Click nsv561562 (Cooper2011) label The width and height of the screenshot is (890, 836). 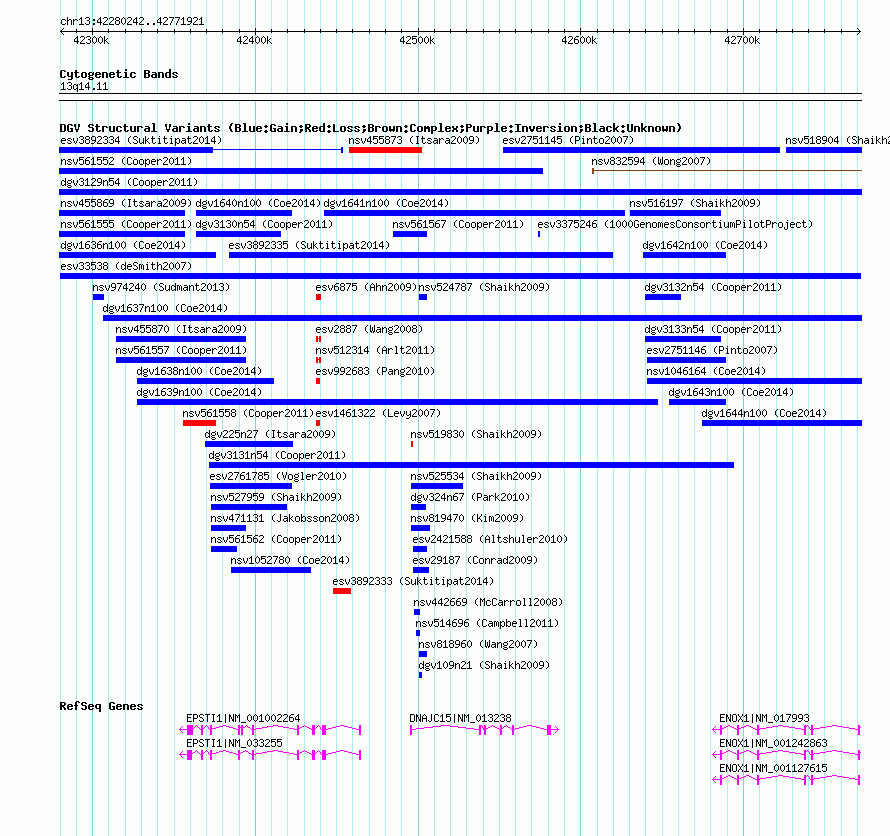click(276, 539)
